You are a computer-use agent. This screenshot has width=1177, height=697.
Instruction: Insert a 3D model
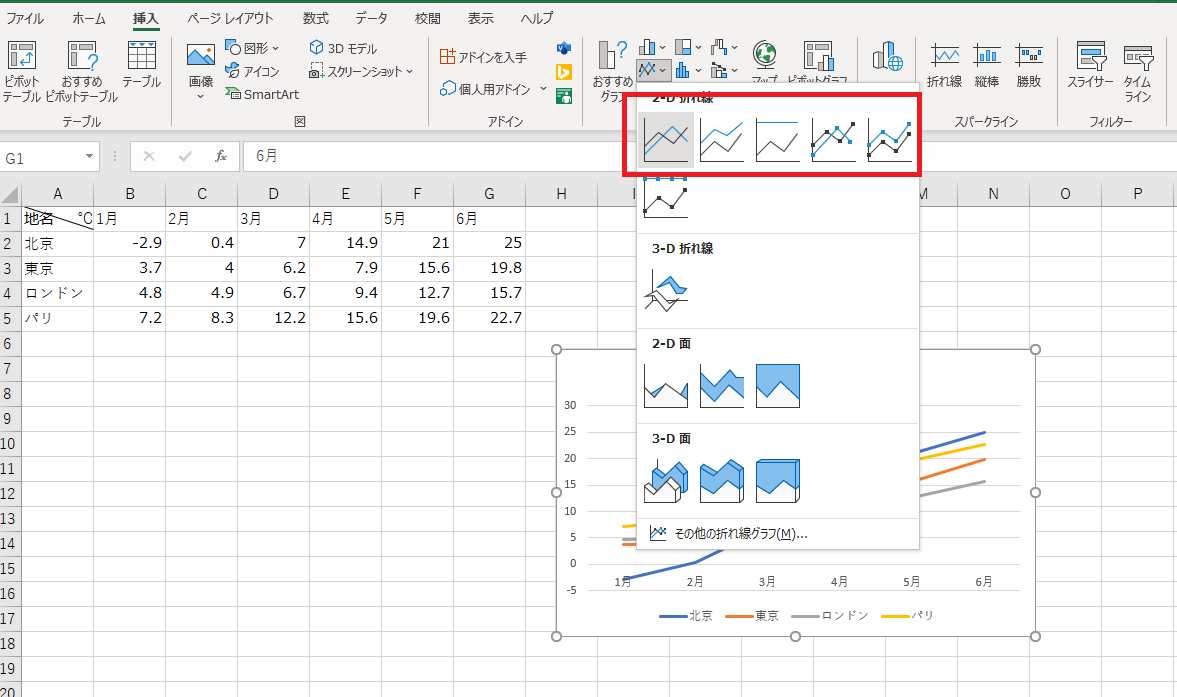pos(343,48)
